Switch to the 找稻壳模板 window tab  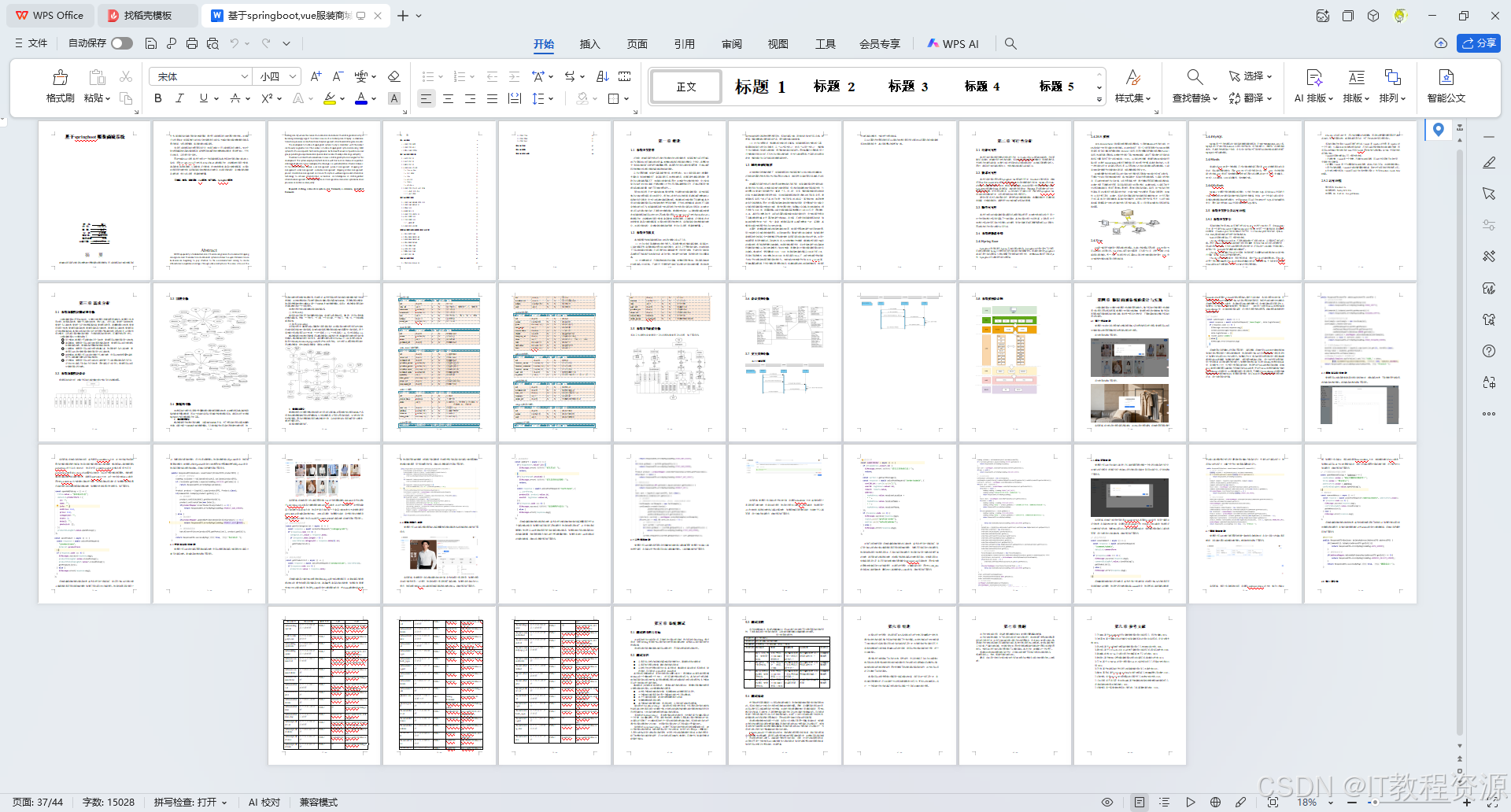(148, 16)
